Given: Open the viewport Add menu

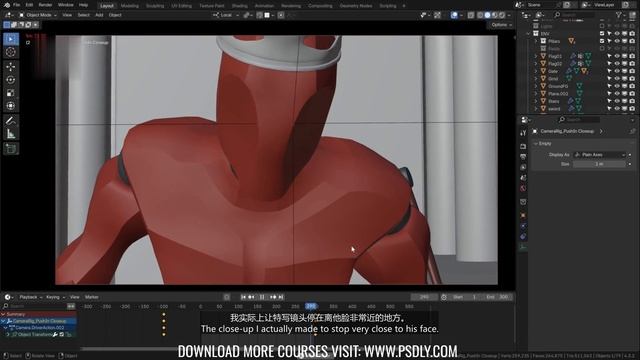Looking at the screenshot, I should coord(99,15).
